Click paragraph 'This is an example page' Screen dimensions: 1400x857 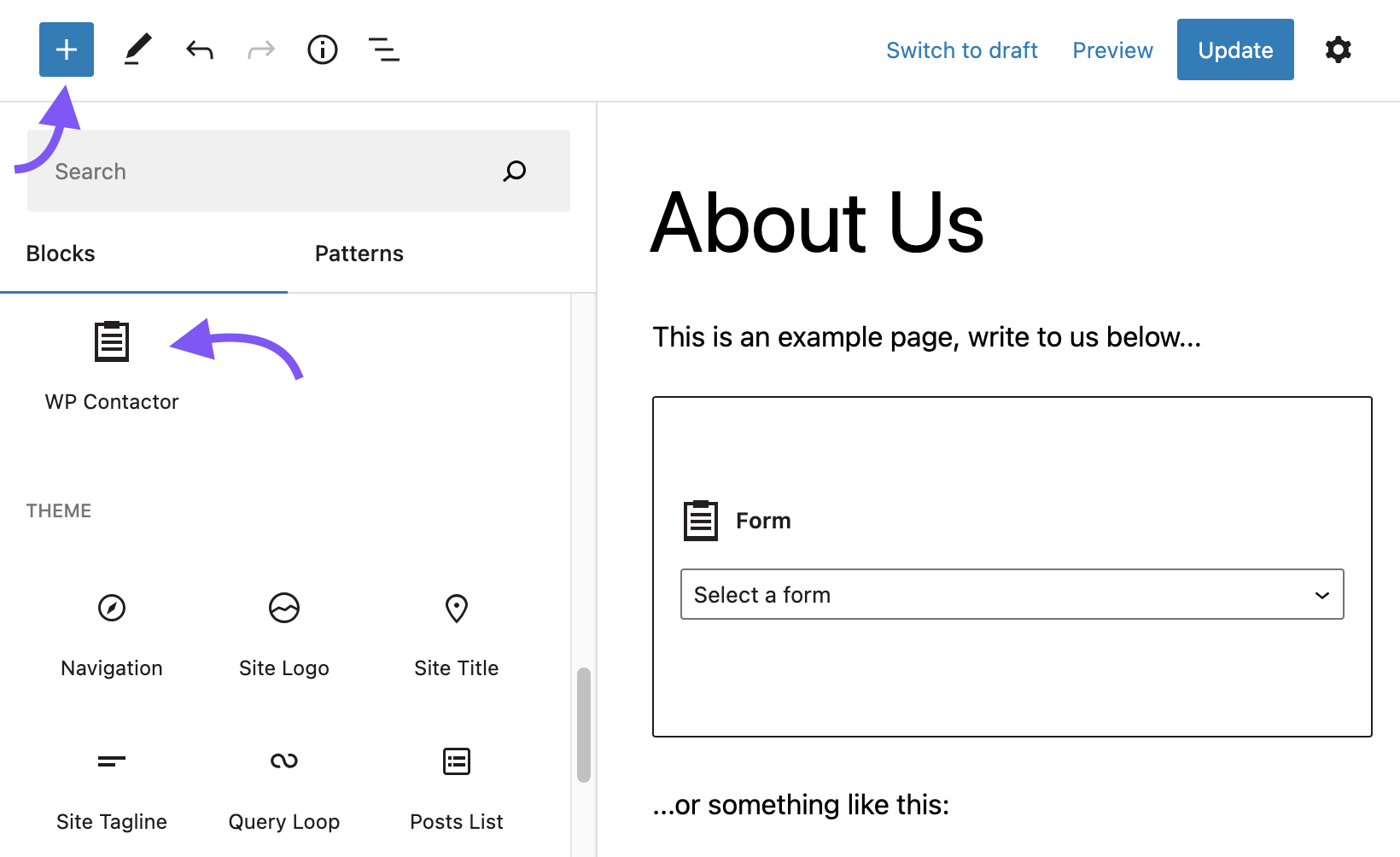[x=927, y=337]
